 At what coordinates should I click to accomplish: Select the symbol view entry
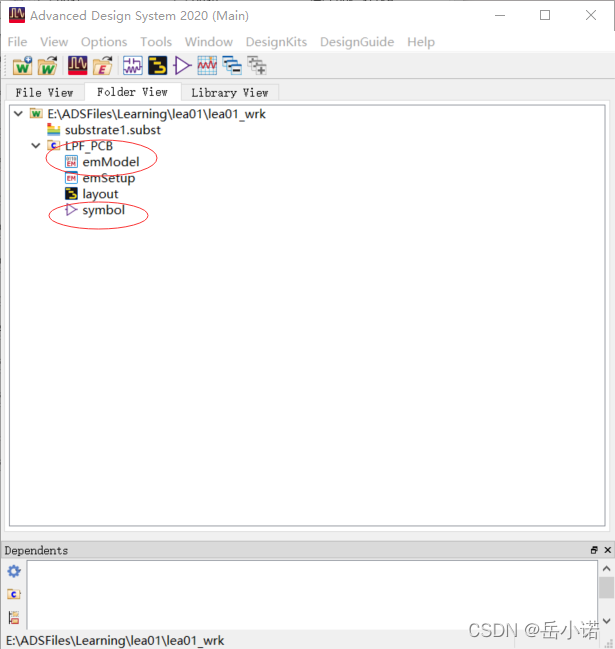(x=103, y=210)
